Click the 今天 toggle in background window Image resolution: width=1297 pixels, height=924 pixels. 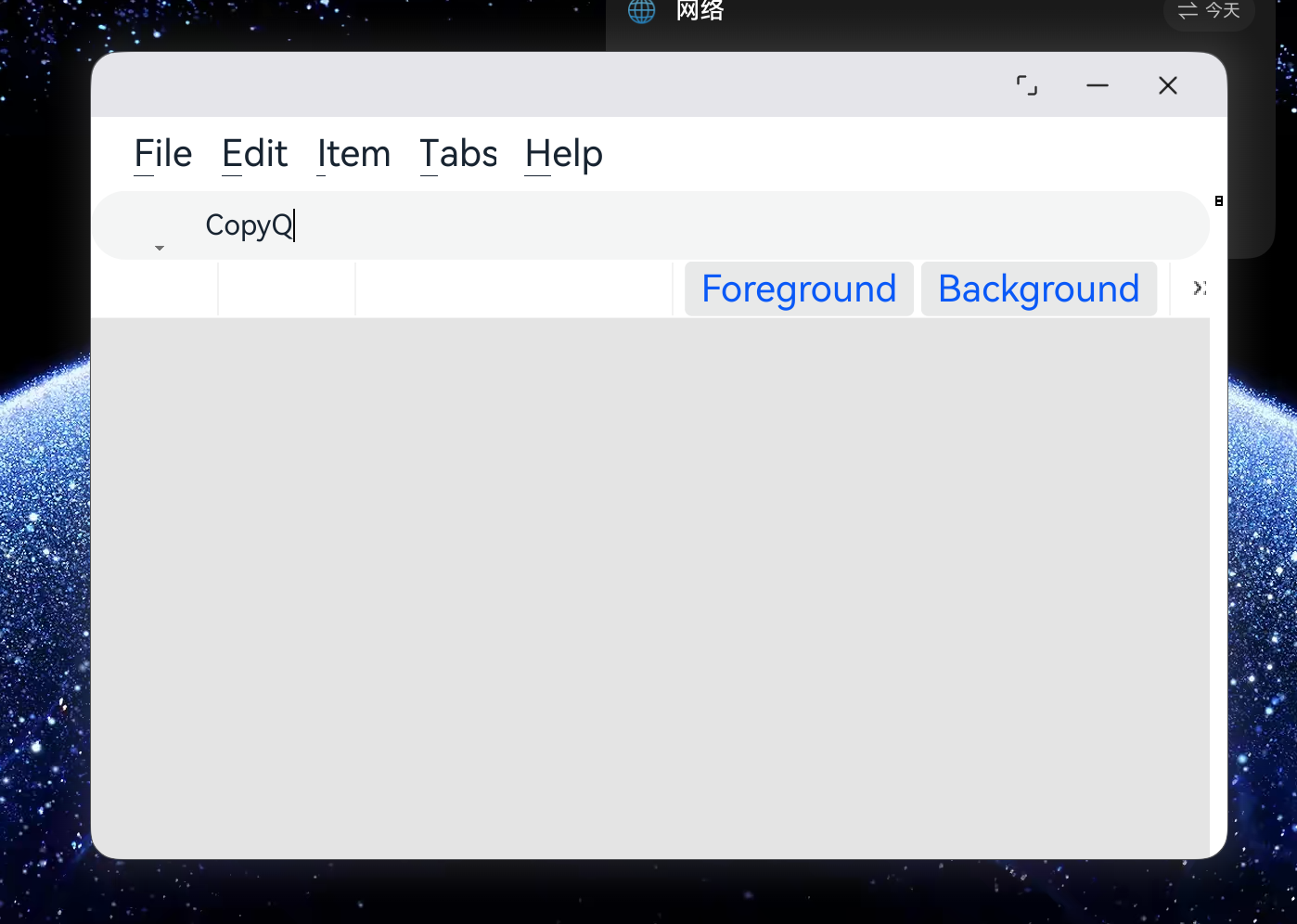[1209, 12]
